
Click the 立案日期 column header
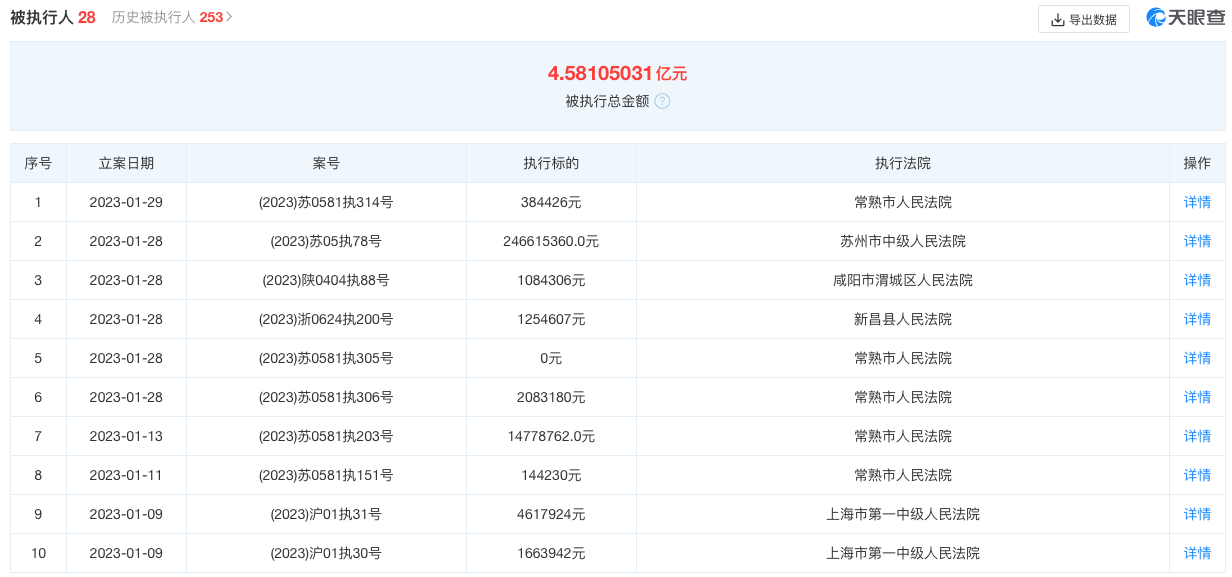pos(126,163)
